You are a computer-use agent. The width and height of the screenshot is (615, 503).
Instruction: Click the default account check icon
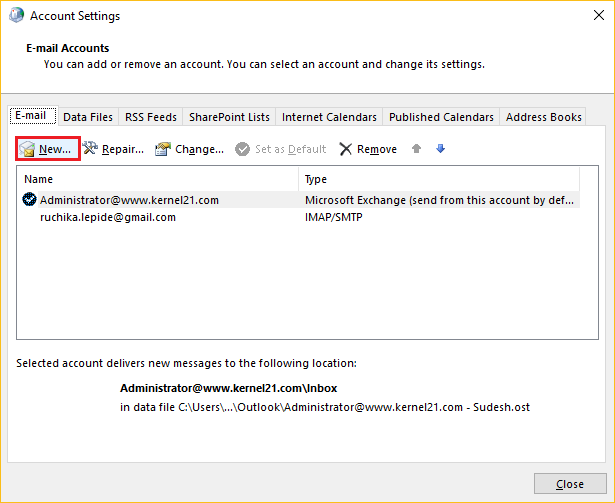click(29, 200)
